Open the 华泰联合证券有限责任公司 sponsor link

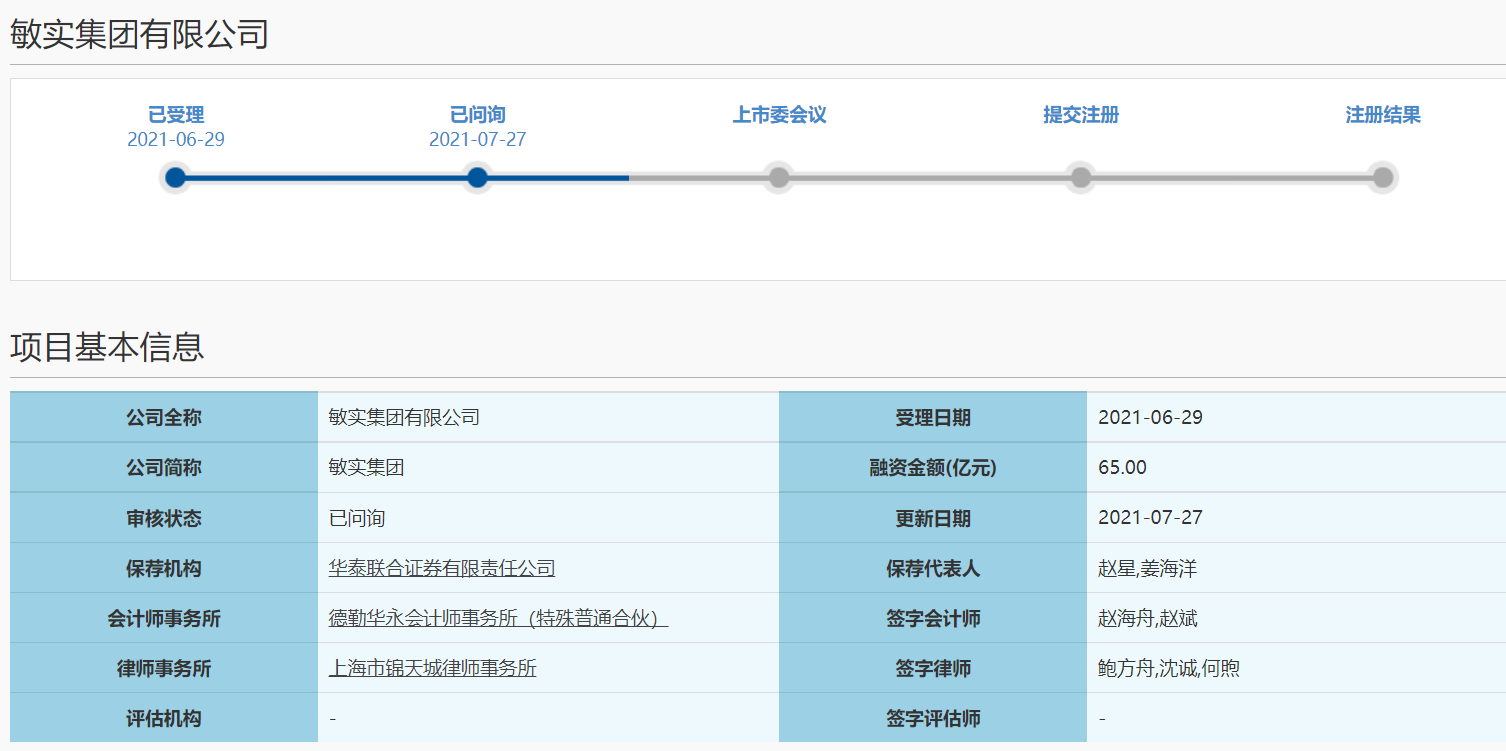click(x=441, y=569)
